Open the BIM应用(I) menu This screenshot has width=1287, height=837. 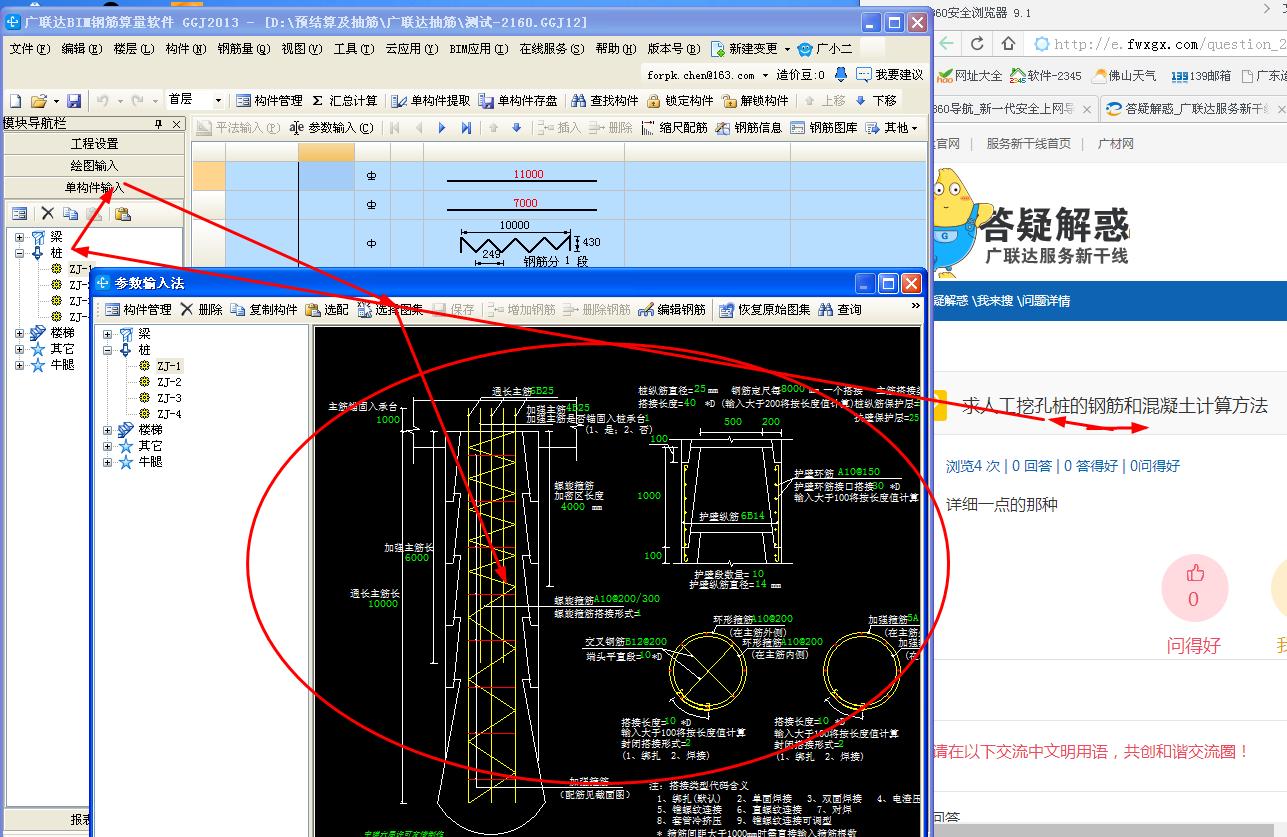point(479,49)
